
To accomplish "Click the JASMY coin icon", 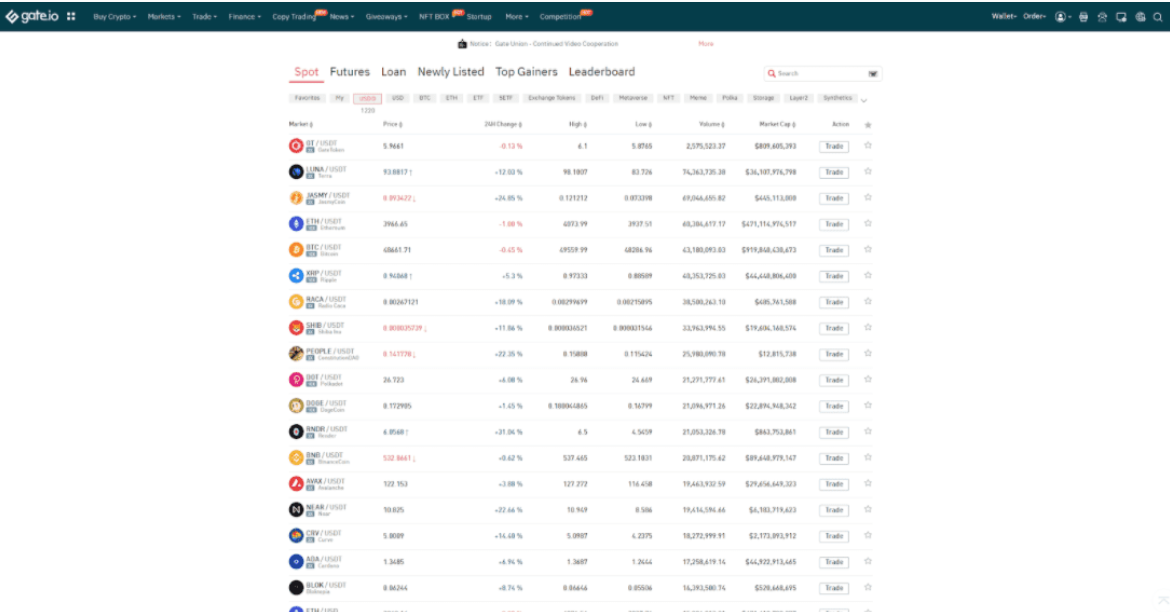I will tap(296, 198).
